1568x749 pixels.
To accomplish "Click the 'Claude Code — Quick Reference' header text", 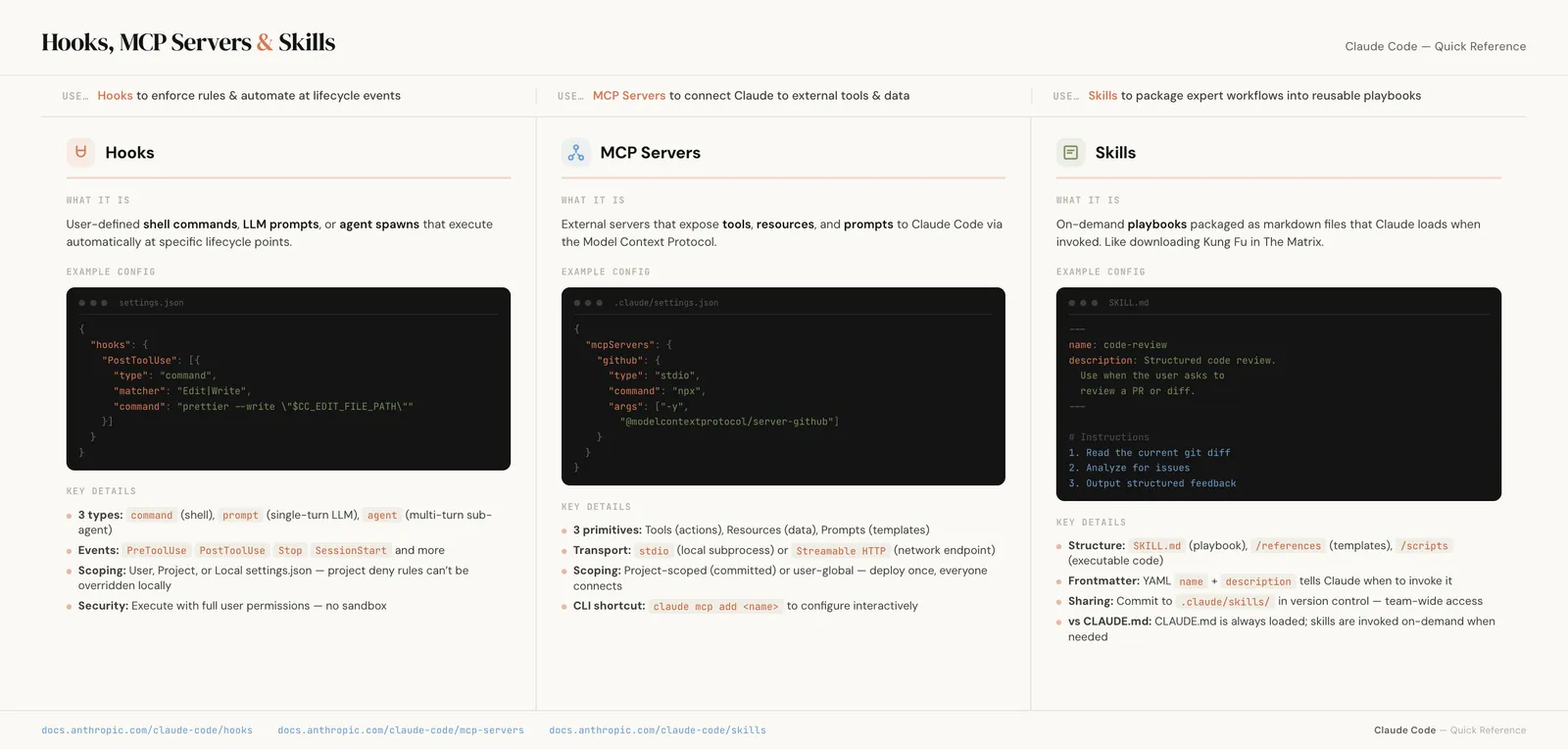I will [1435, 46].
